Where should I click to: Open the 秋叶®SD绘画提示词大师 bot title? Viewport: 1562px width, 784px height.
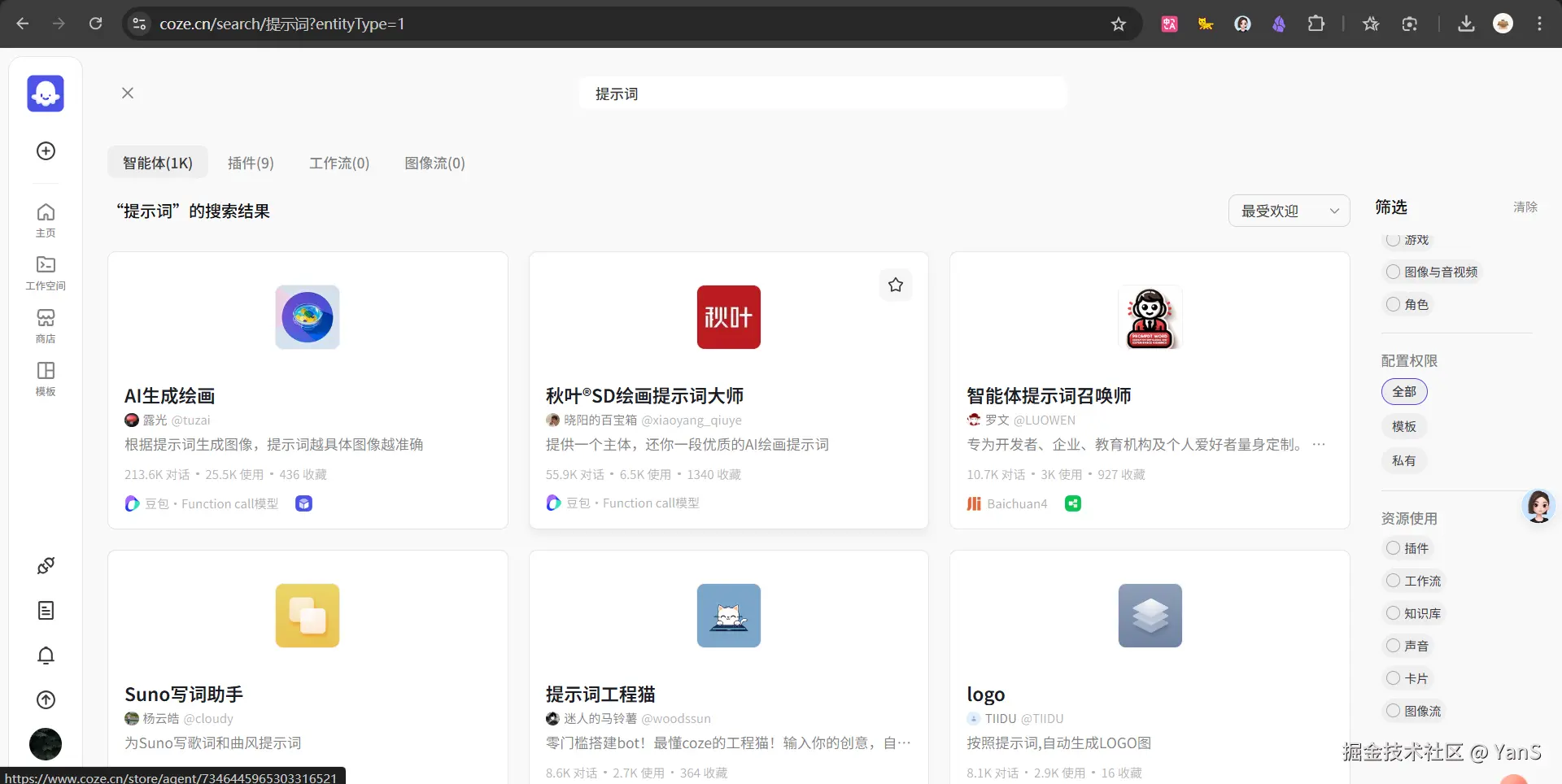pos(645,396)
